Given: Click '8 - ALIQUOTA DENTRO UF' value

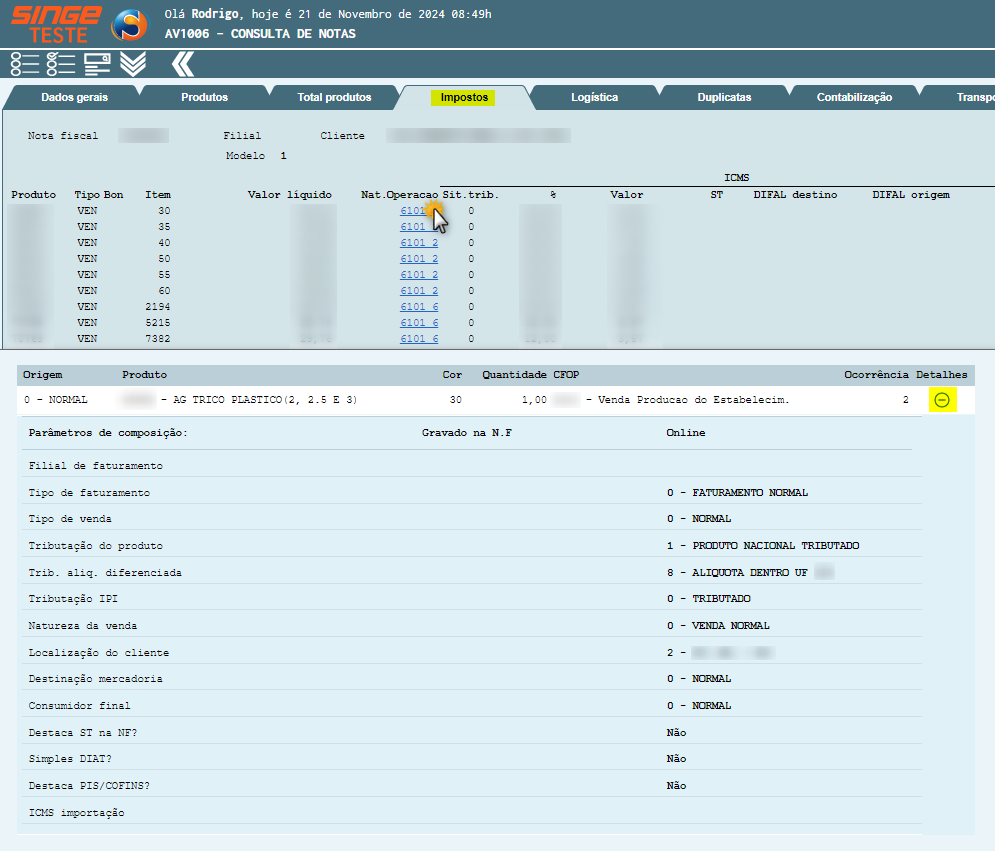Looking at the screenshot, I should pos(737,572).
